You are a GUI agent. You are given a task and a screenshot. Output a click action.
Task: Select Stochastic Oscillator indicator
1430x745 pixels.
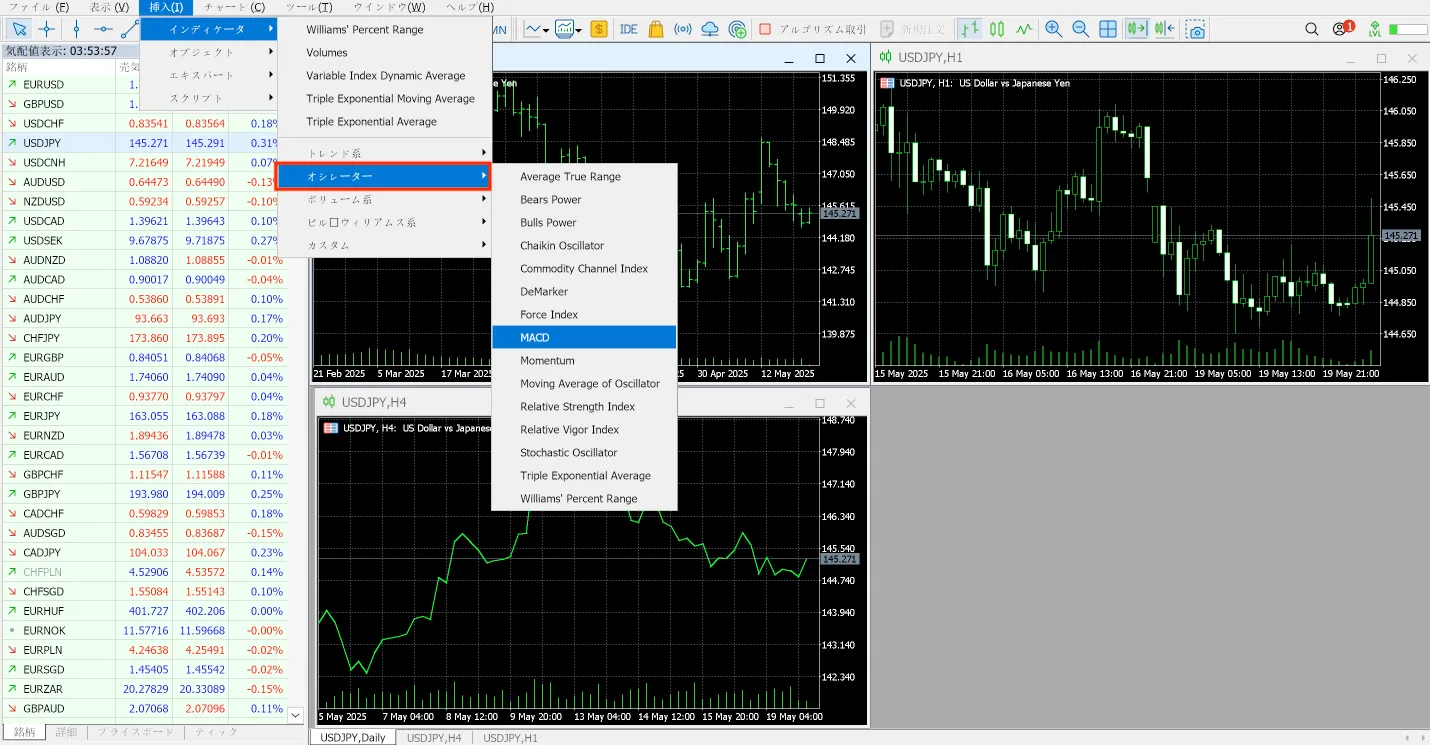(x=584, y=452)
